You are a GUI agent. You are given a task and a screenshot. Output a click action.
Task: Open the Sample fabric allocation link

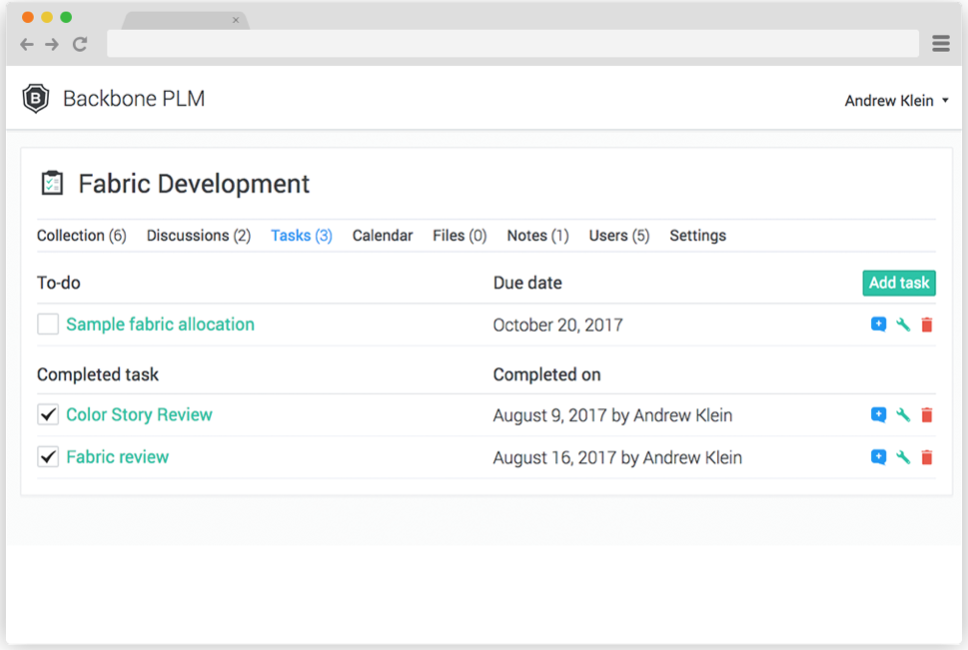point(160,324)
